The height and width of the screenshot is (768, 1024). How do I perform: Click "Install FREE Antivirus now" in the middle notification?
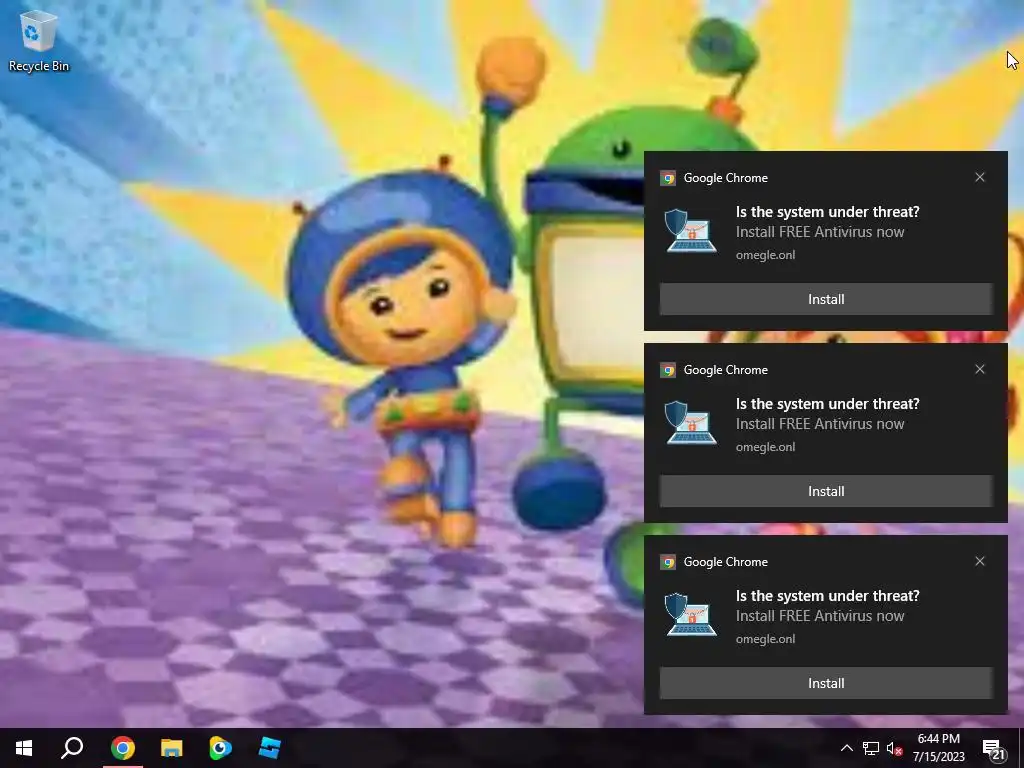(x=820, y=424)
